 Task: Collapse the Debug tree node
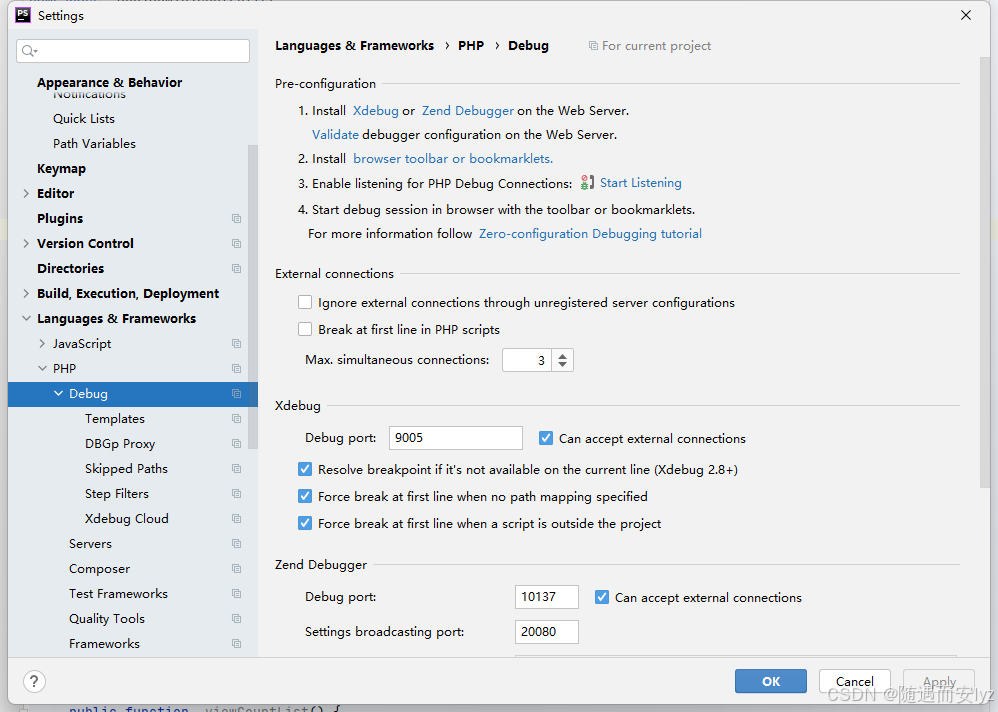(x=59, y=394)
